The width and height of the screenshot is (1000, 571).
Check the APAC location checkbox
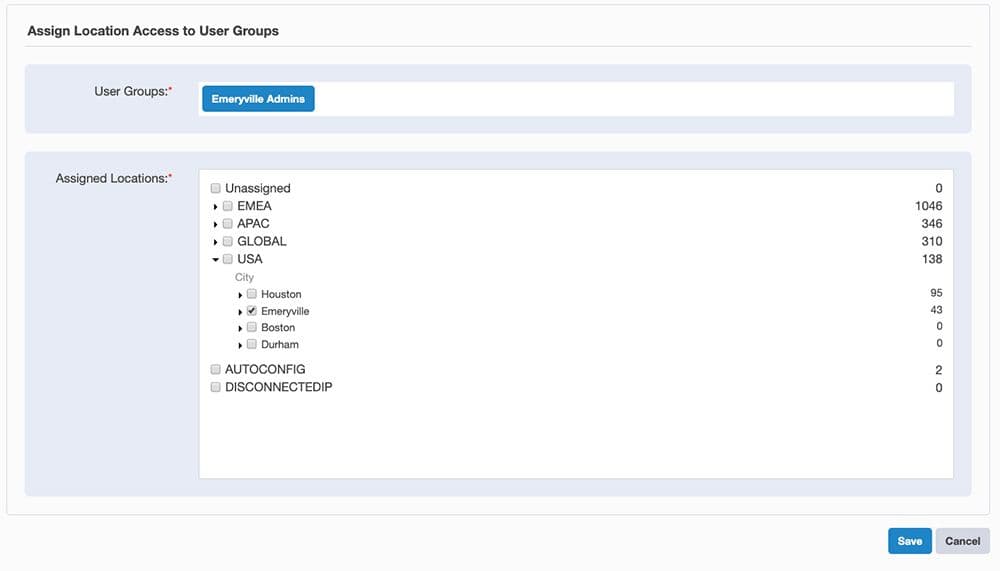pos(228,224)
